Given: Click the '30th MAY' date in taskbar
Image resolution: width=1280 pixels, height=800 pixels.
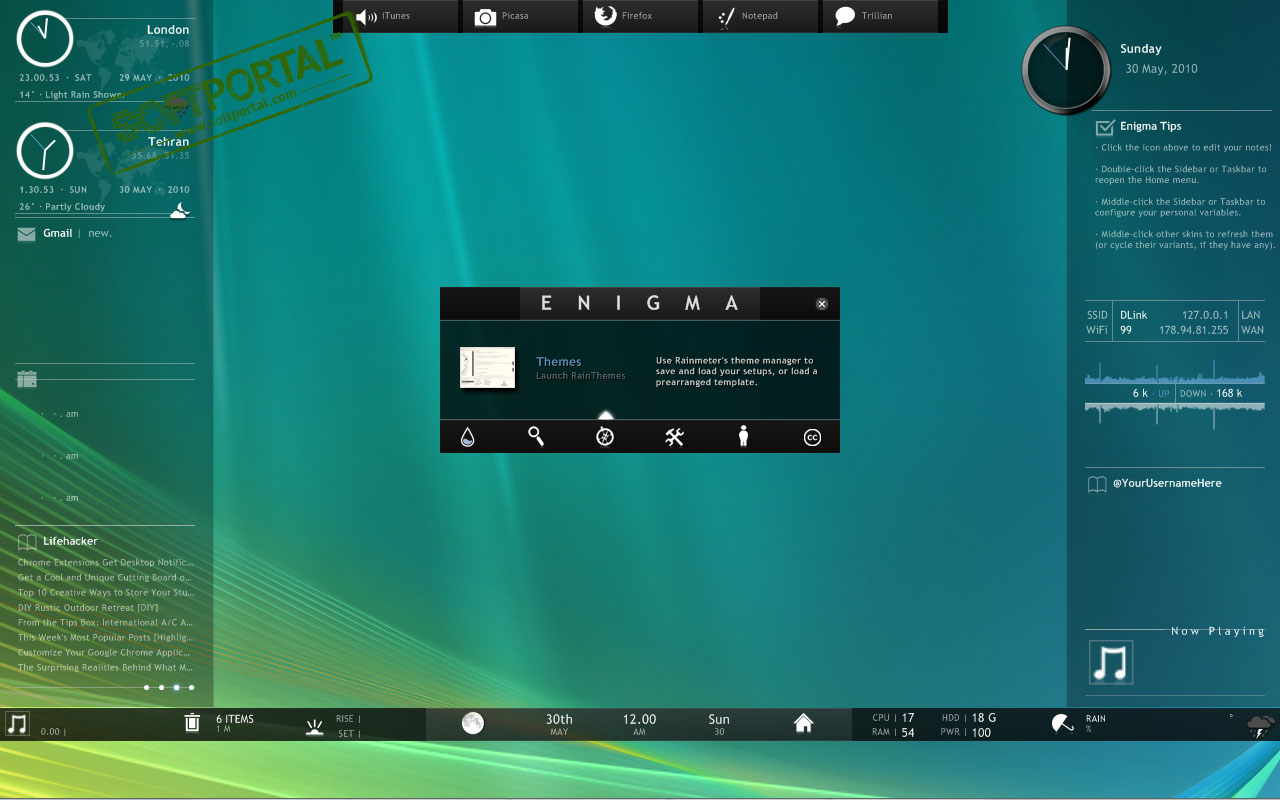Looking at the screenshot, I should (559, 724).
